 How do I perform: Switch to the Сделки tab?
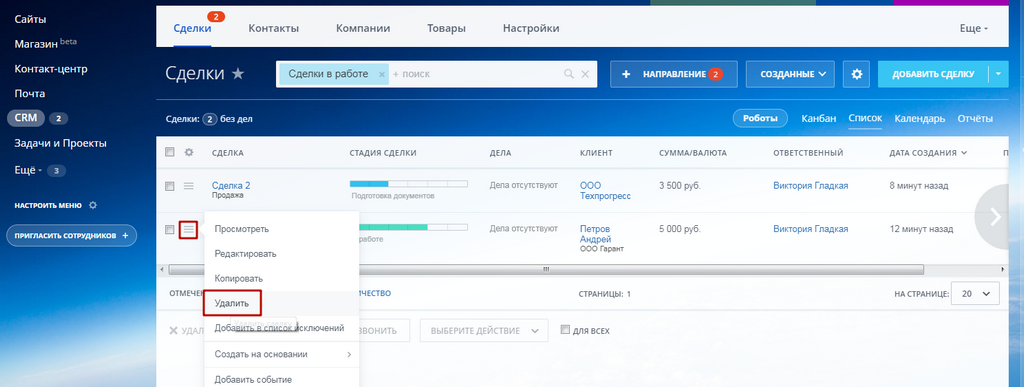192,29
